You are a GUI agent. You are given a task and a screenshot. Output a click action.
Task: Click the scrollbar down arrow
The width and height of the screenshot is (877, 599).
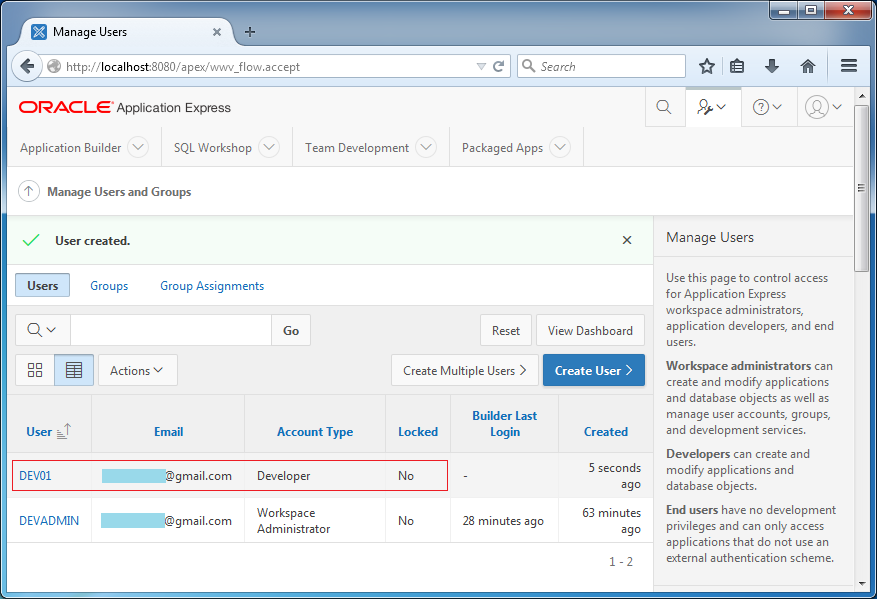[861, 583]
